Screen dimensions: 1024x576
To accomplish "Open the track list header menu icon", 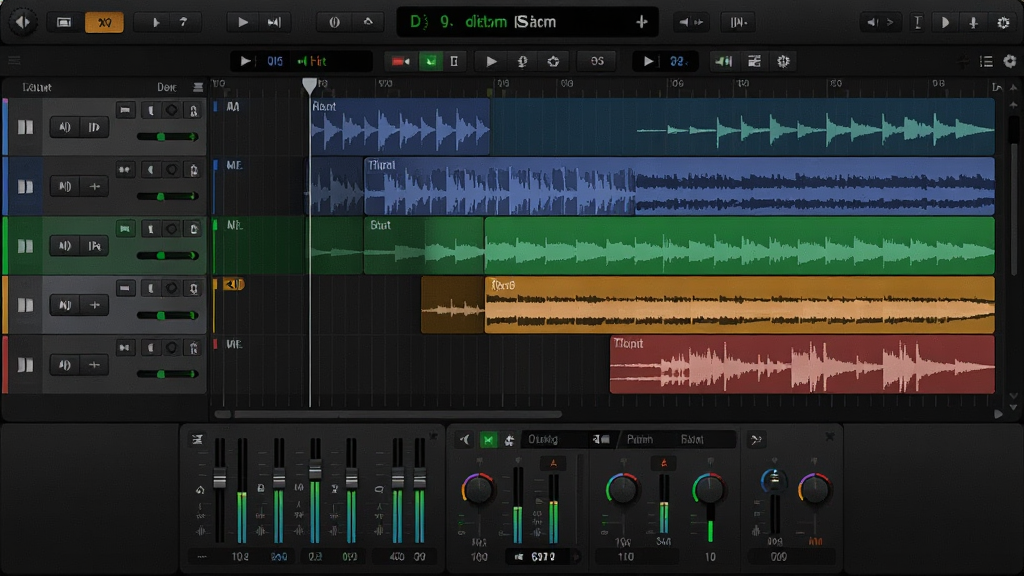I will (198, 87).
